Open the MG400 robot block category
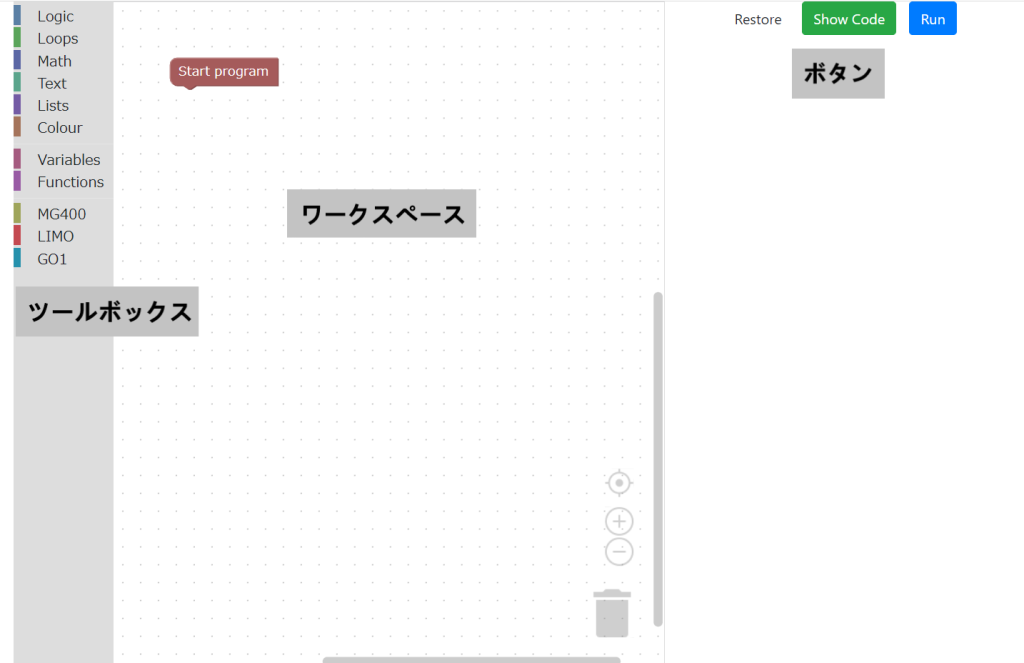Image resolution: width=1024 pixels, height=663 pixels. tap(61, 213)
